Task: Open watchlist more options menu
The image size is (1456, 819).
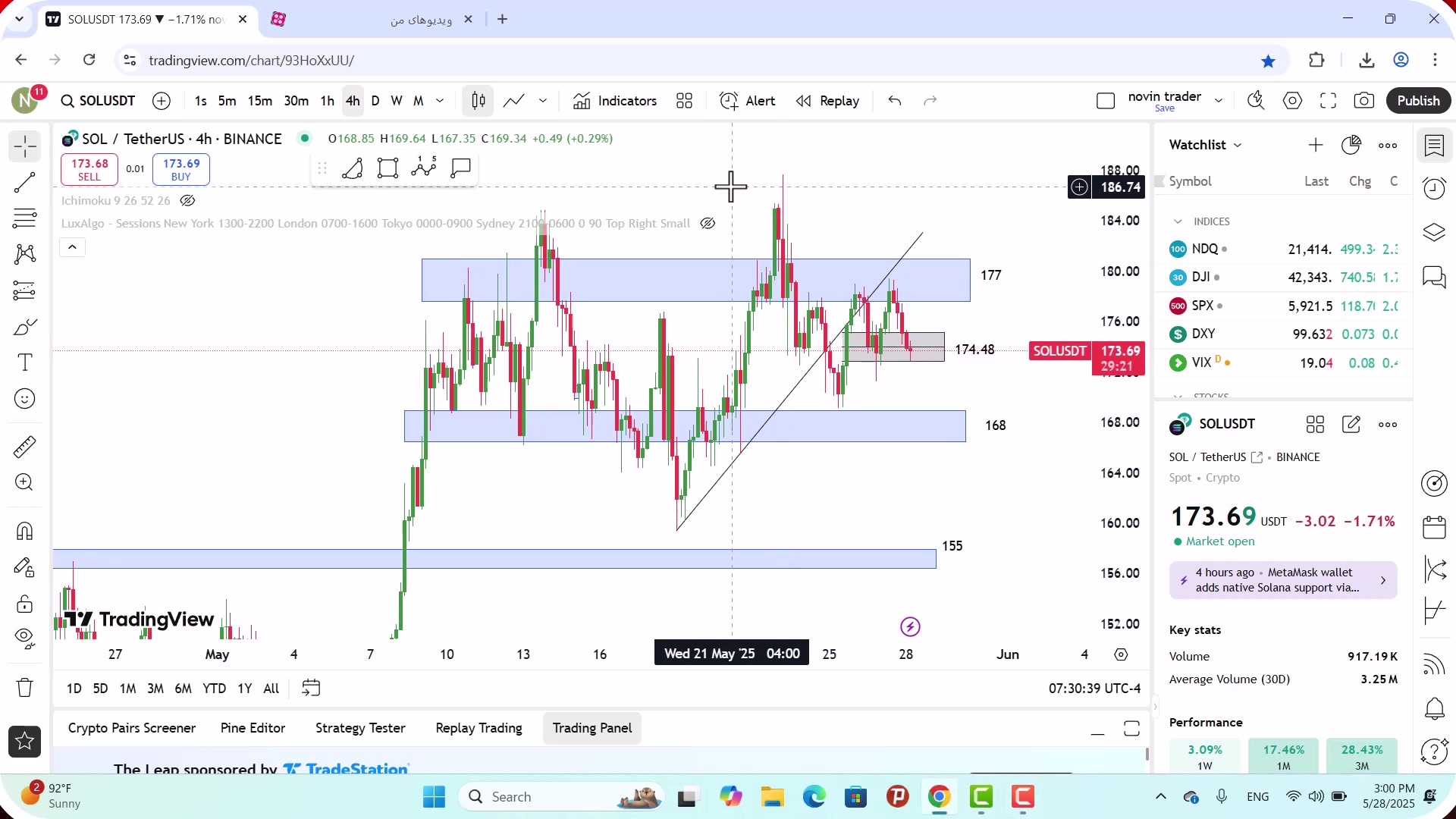Action: point(1388,145)
